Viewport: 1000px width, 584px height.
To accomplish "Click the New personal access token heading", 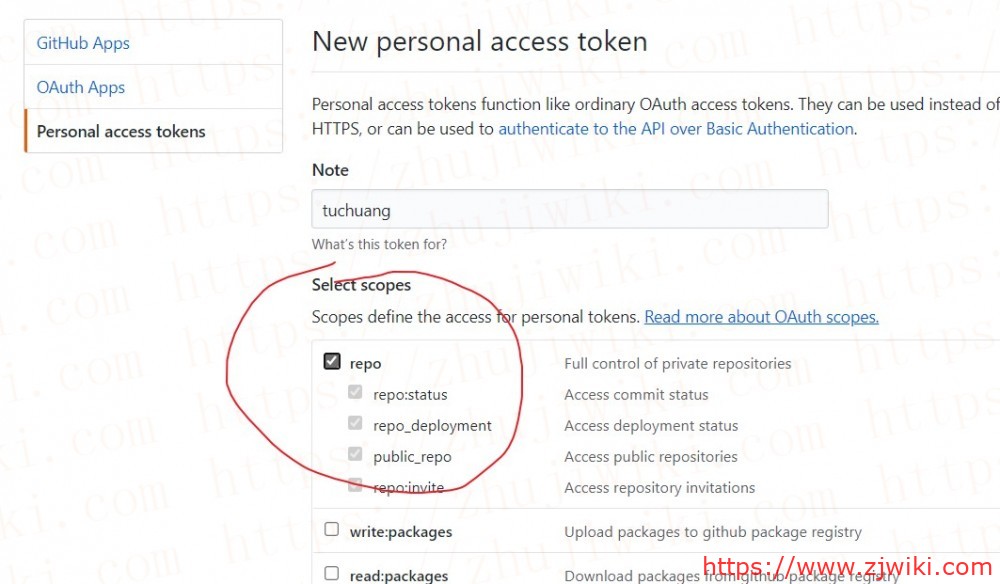I will coord(481,41).
